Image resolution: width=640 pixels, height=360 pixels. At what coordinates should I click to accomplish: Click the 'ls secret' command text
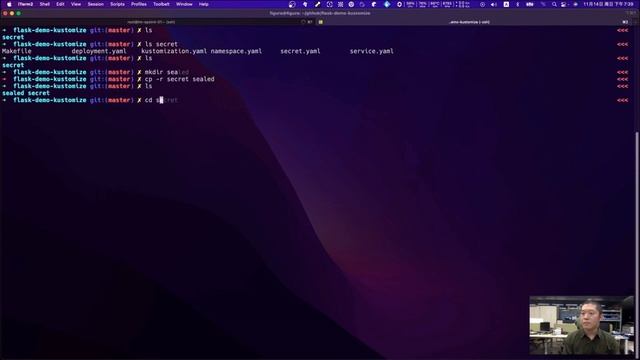(x=161, y=44)
